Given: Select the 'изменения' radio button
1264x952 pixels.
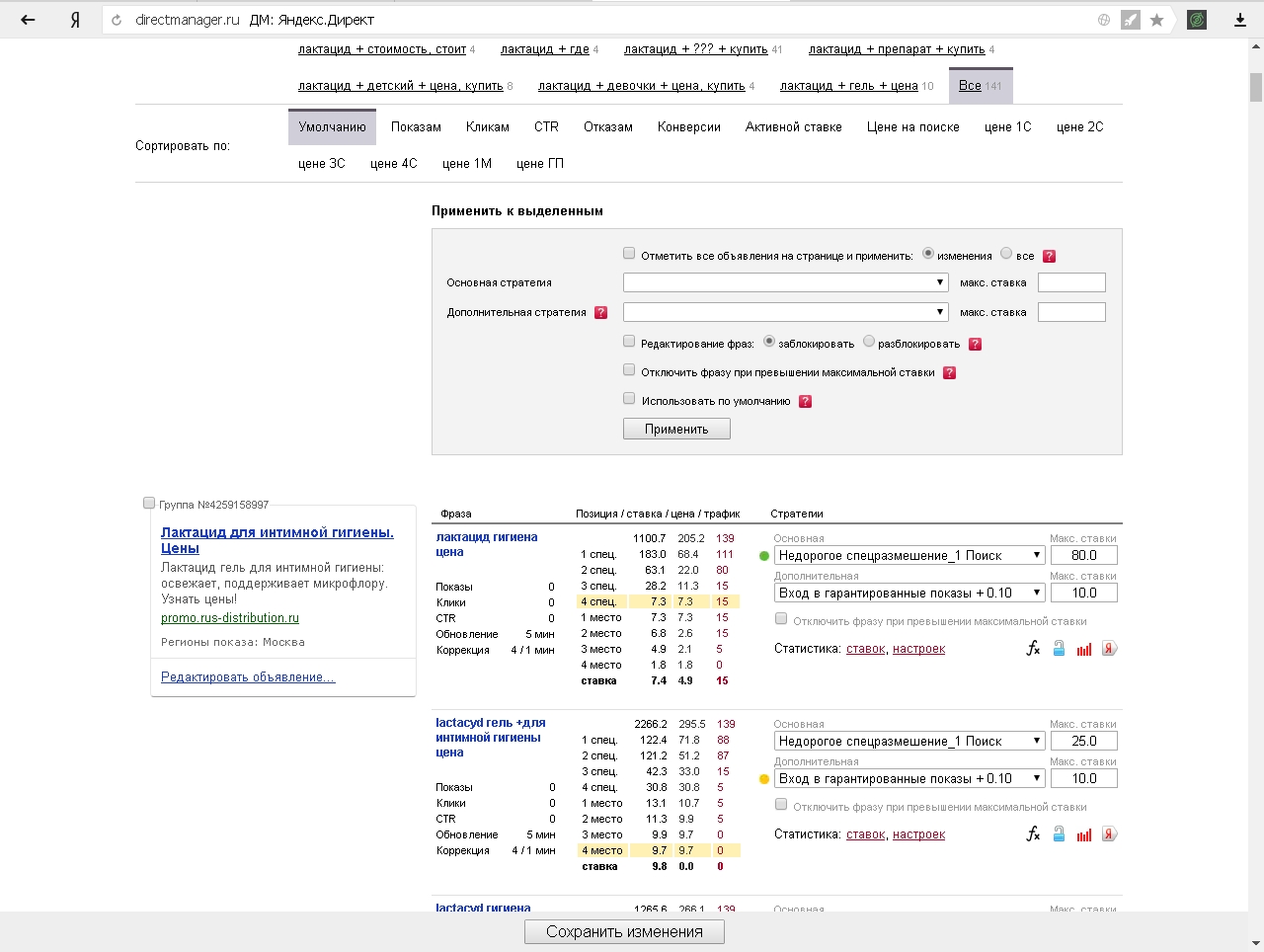Looking at the screenshot, I should [927, 254].
